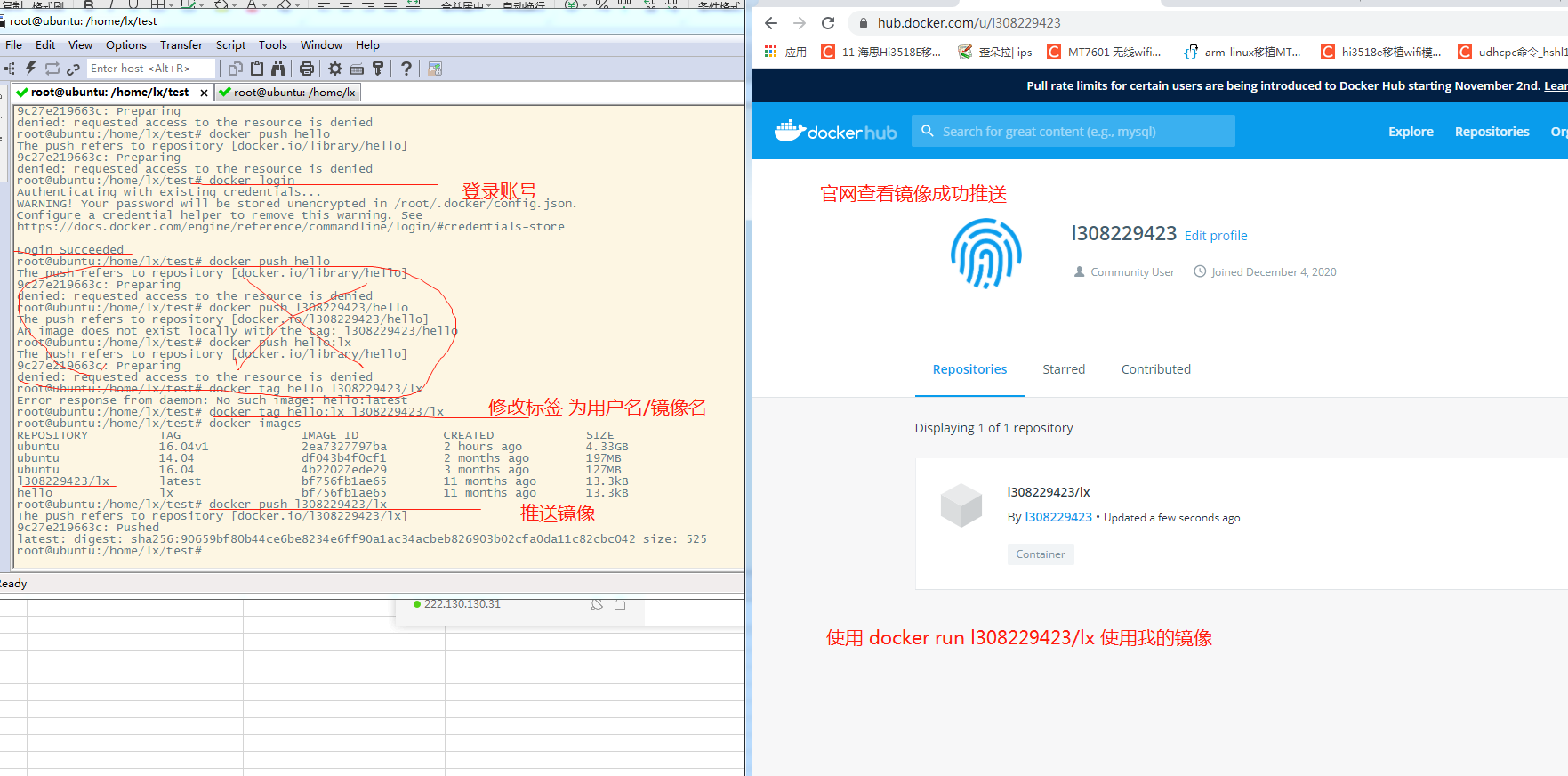Click the Edit profile link
The width and height of the screenshot is (1568, 776).
pos(1216,236)
